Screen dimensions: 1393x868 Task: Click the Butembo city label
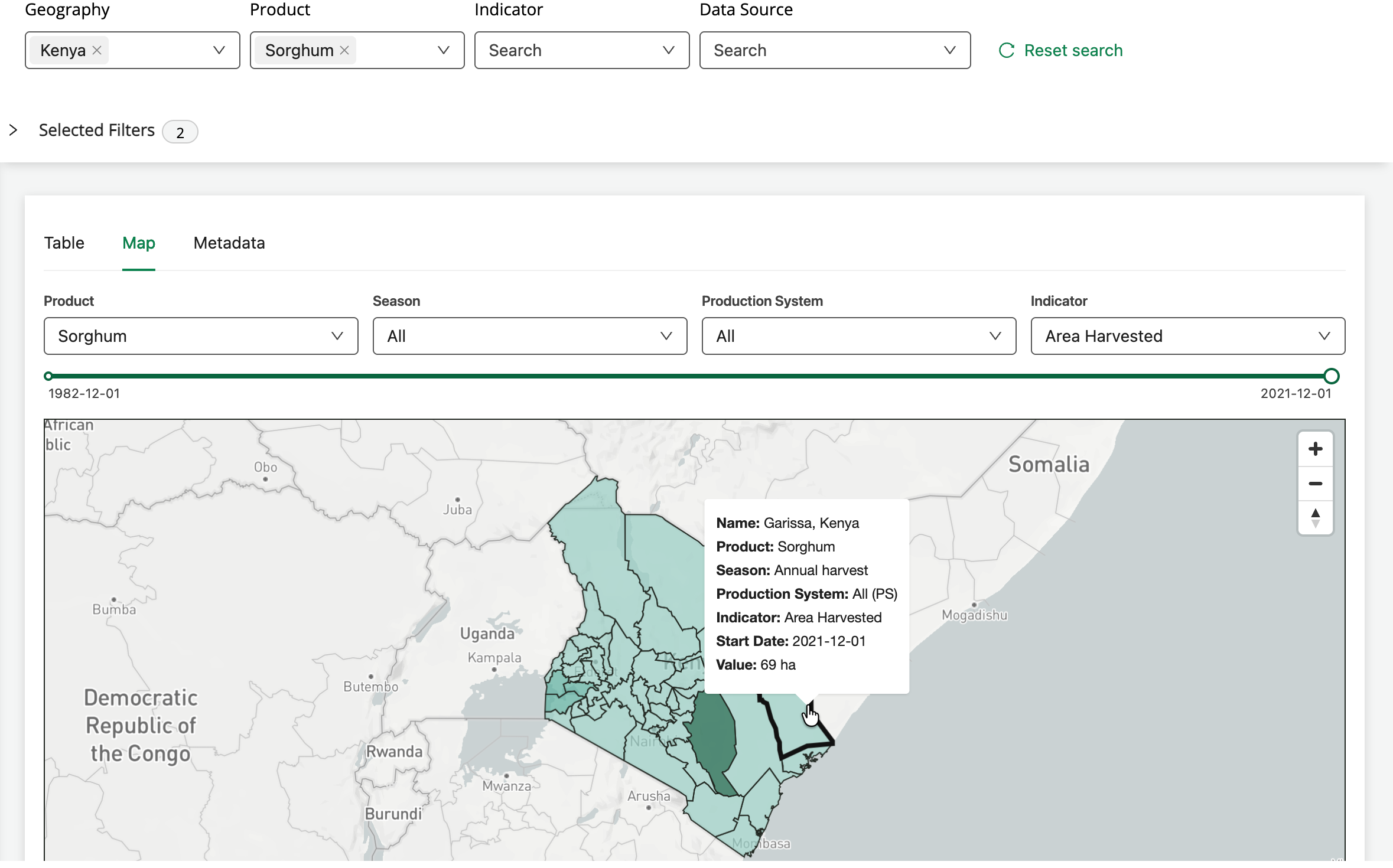click(x=371, y=687)
